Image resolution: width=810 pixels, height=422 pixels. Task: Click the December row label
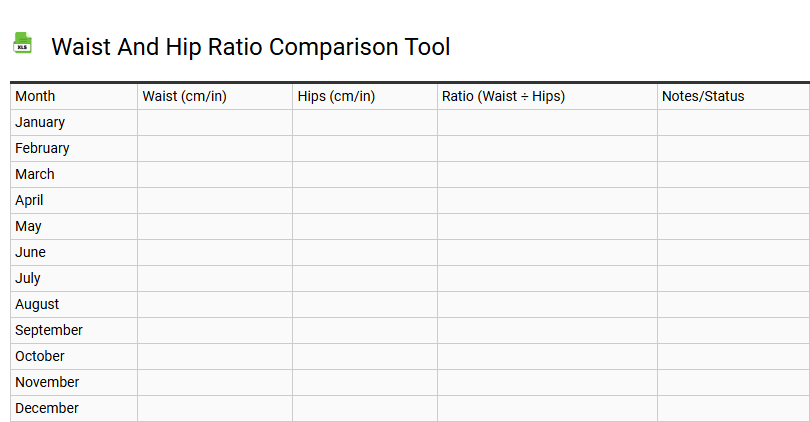tap(46, 408)
